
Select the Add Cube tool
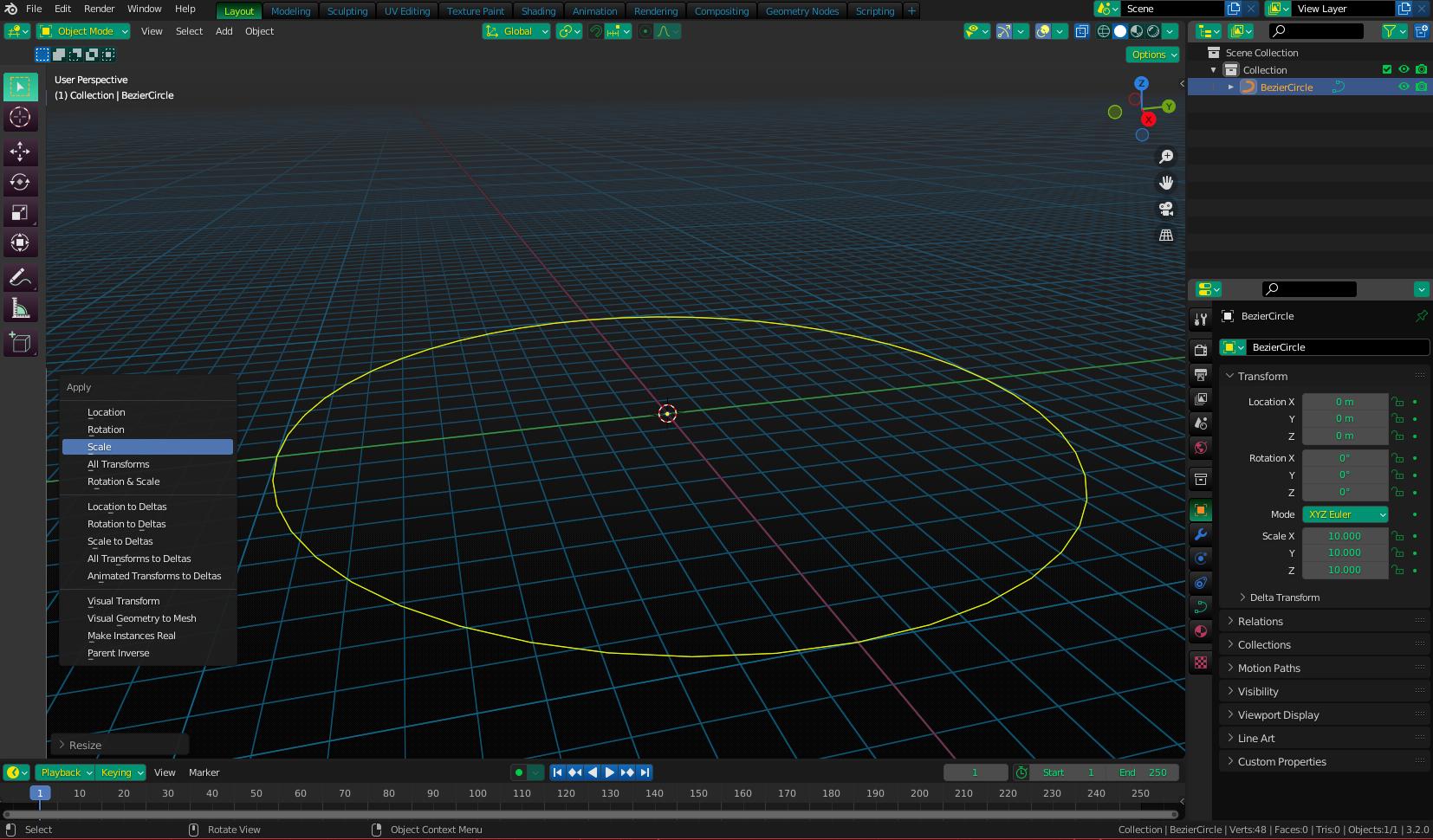coord(20,343)
